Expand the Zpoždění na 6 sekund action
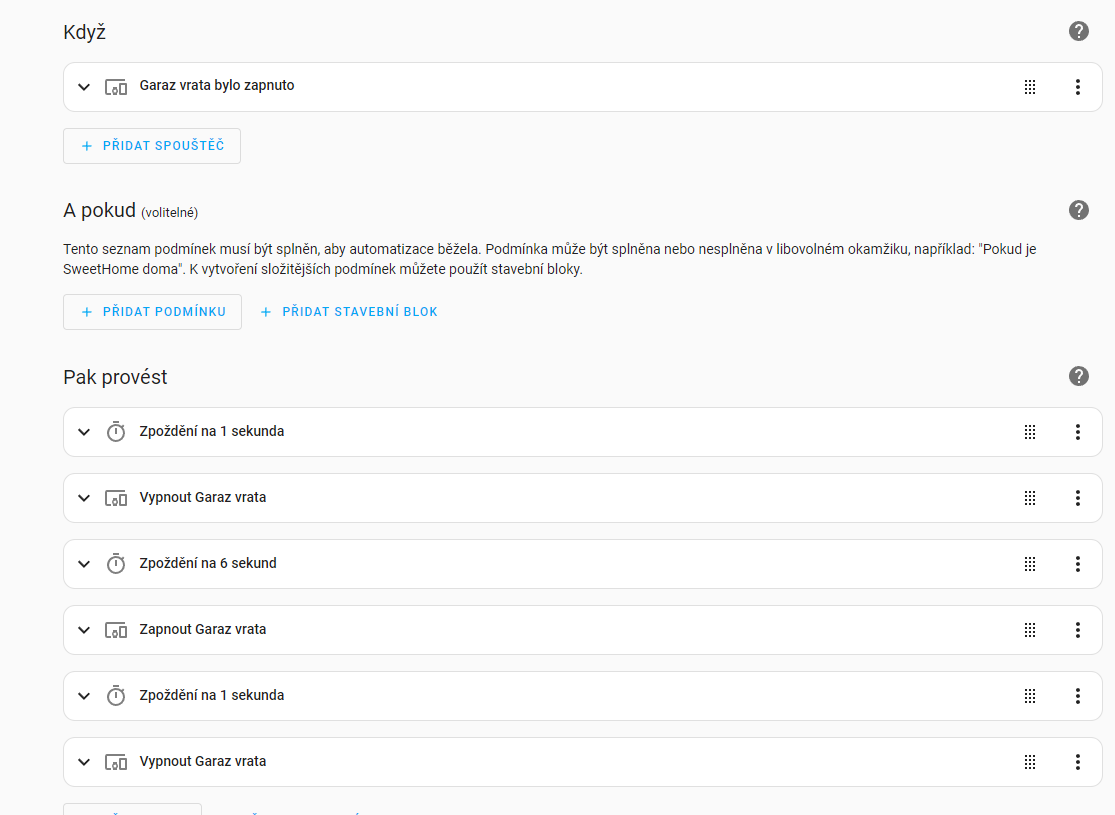This screenshot has height=815, width=1115. click(x=84, y=564)
